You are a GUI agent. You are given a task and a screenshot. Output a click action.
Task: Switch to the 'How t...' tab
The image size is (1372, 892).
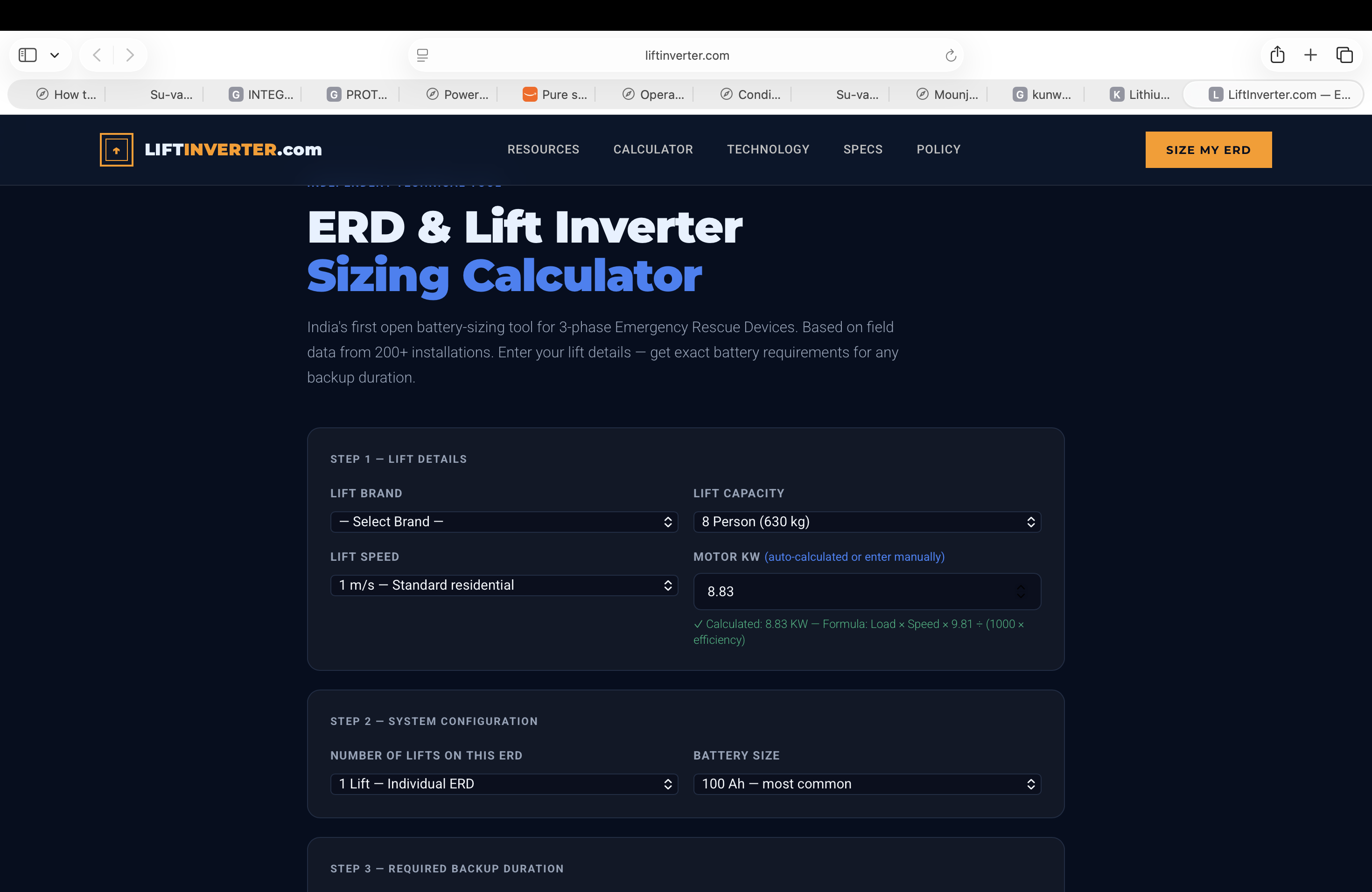66,95
